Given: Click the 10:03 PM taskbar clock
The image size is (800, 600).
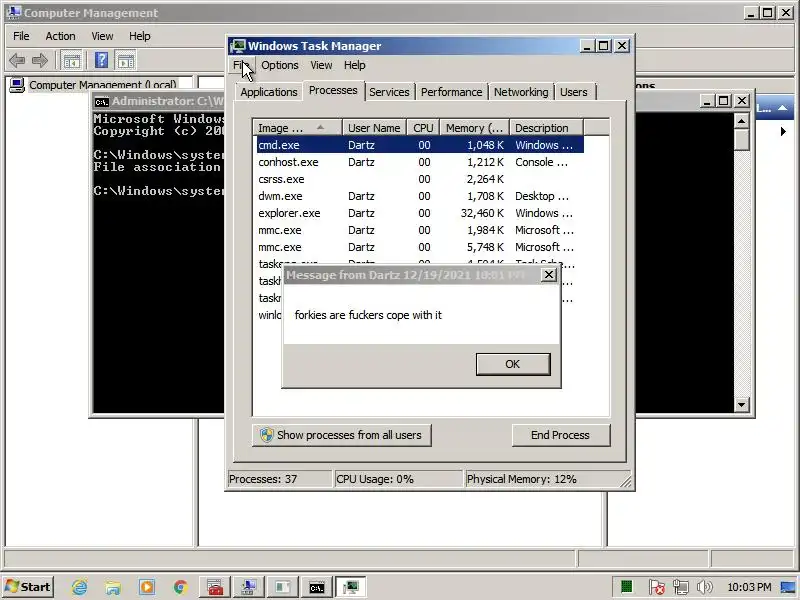Looking at the screenshot, I should 749,587.
